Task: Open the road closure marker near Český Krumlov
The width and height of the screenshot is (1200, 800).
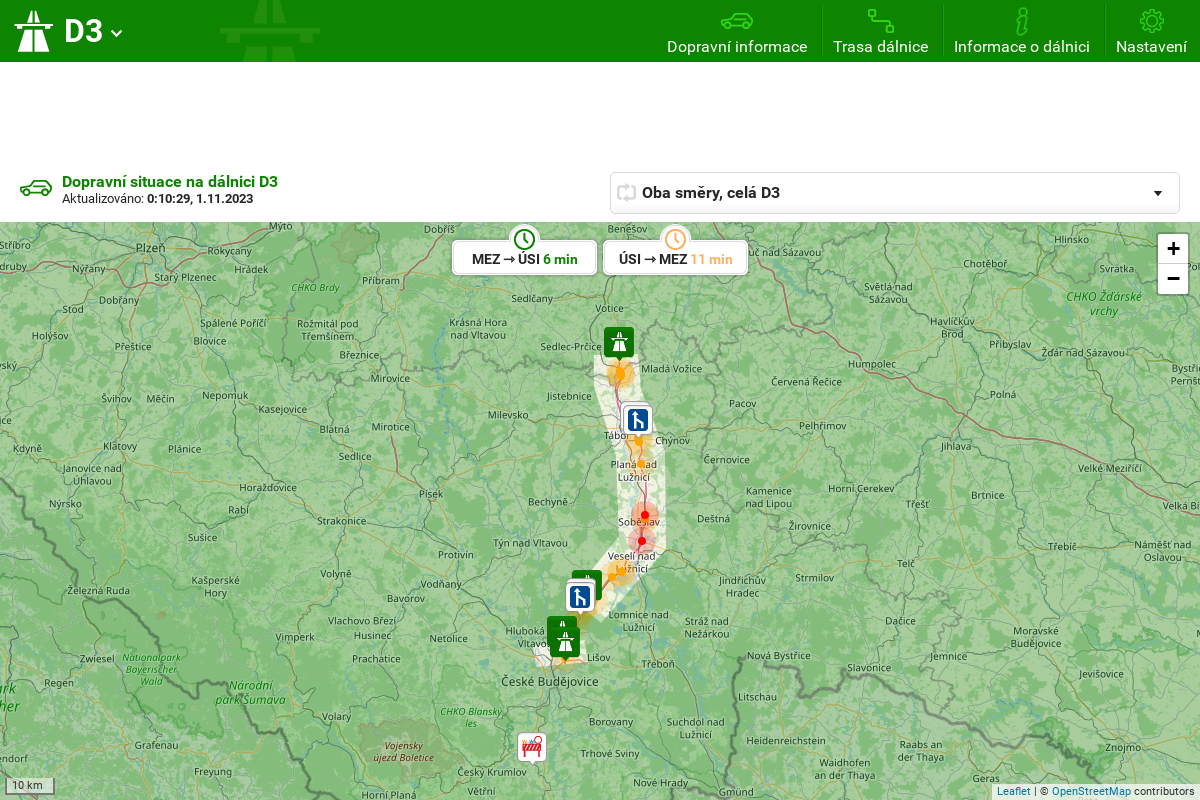Action: click(532, 746)
